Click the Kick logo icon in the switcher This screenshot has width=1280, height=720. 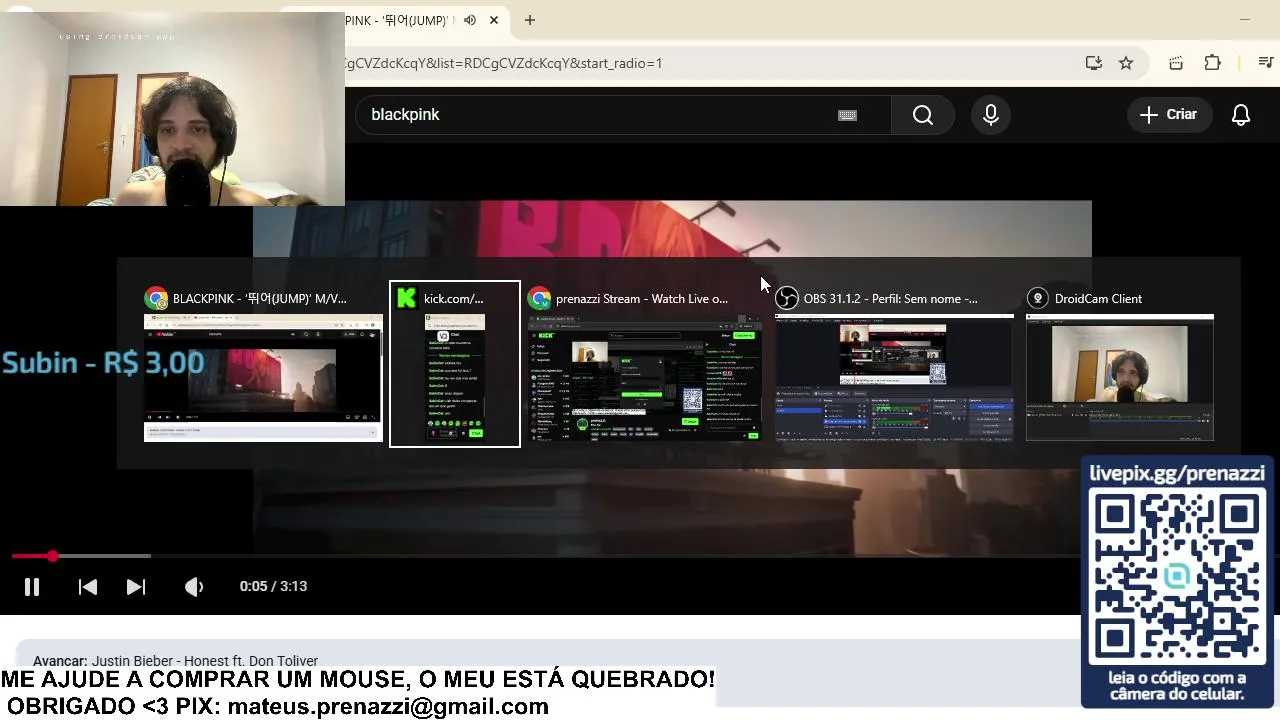(406, 298)
